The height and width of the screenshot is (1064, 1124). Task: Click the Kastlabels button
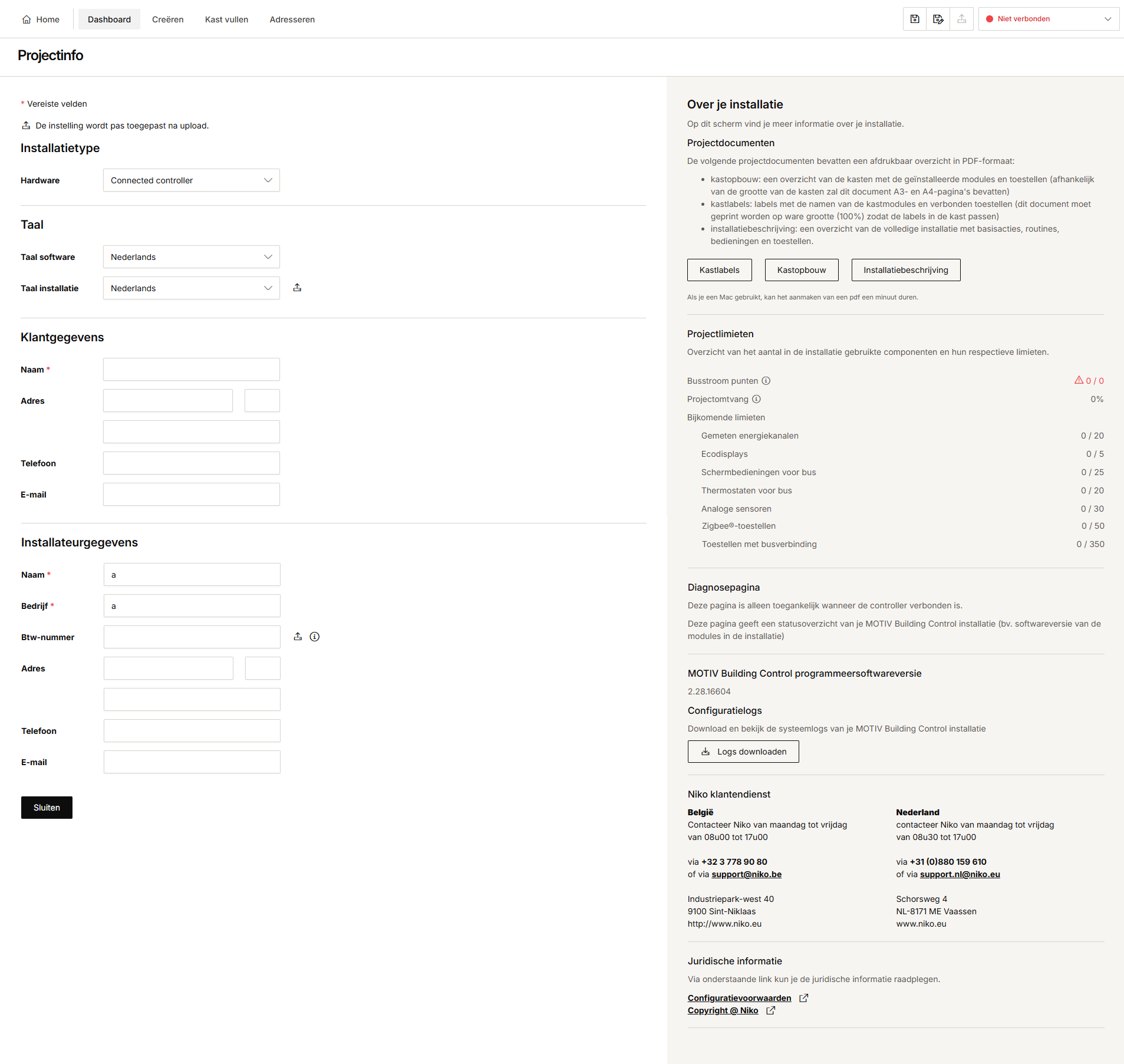tap(720, 270)
